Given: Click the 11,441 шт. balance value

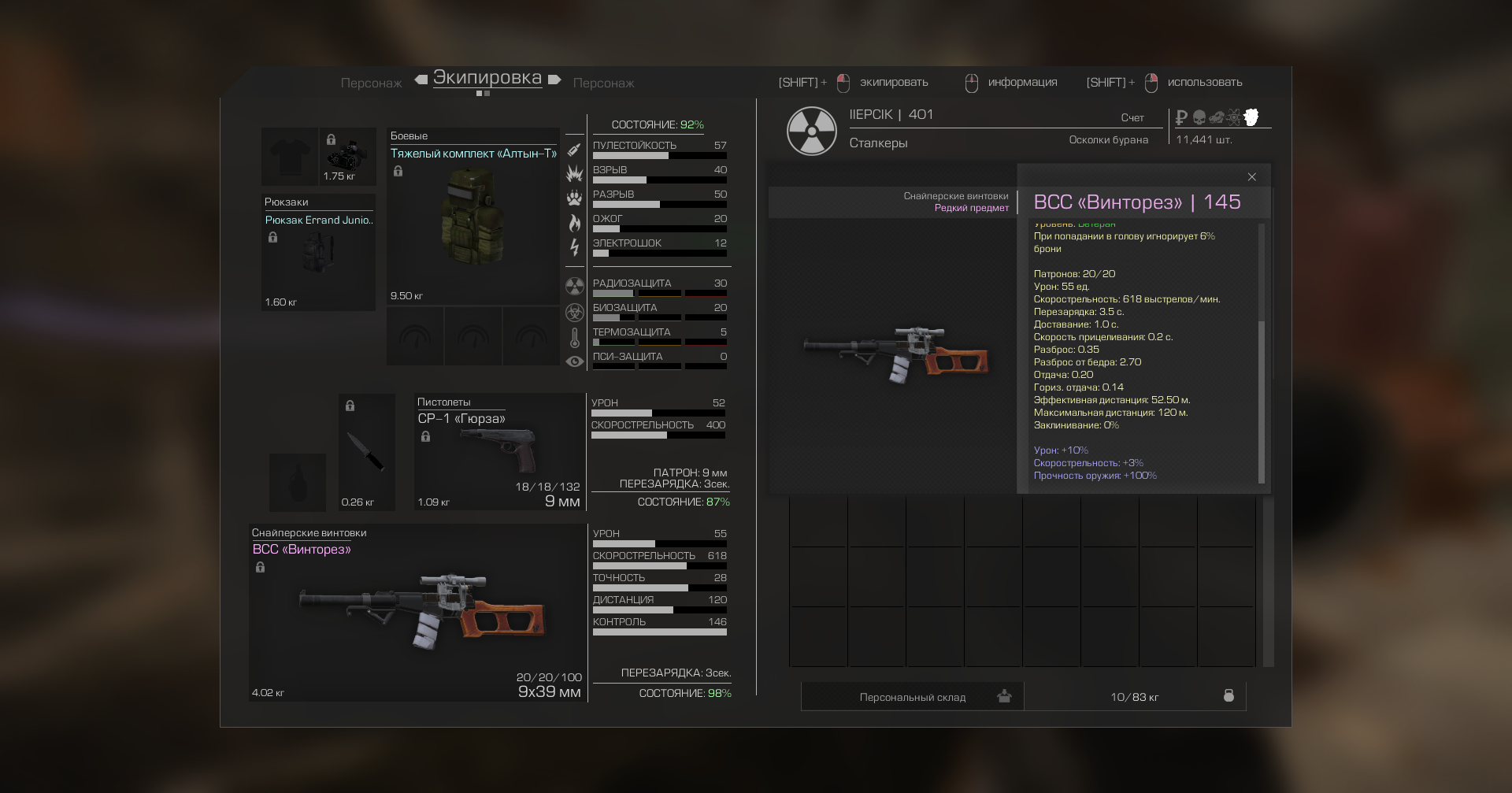Looking at the screenshot, I should coord(1204,139).
